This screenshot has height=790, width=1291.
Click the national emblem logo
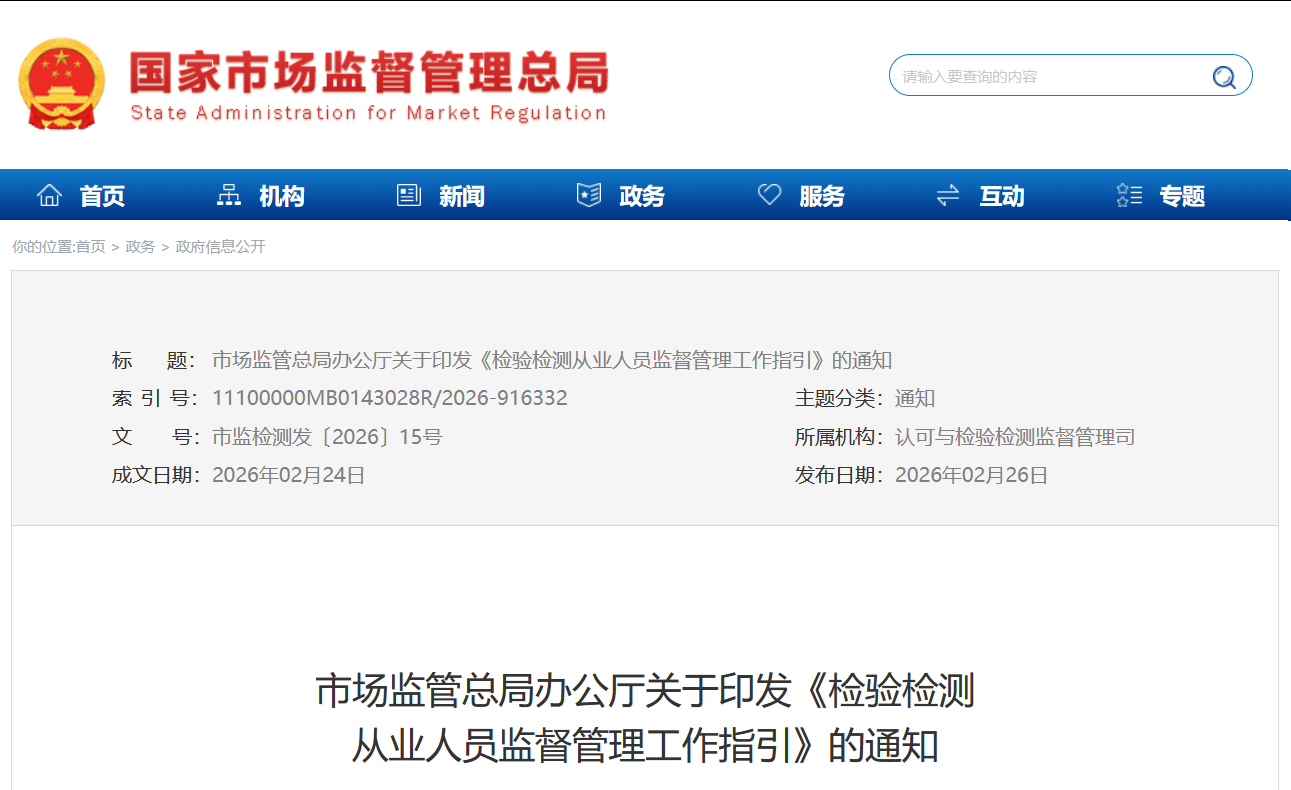[61, 84]
